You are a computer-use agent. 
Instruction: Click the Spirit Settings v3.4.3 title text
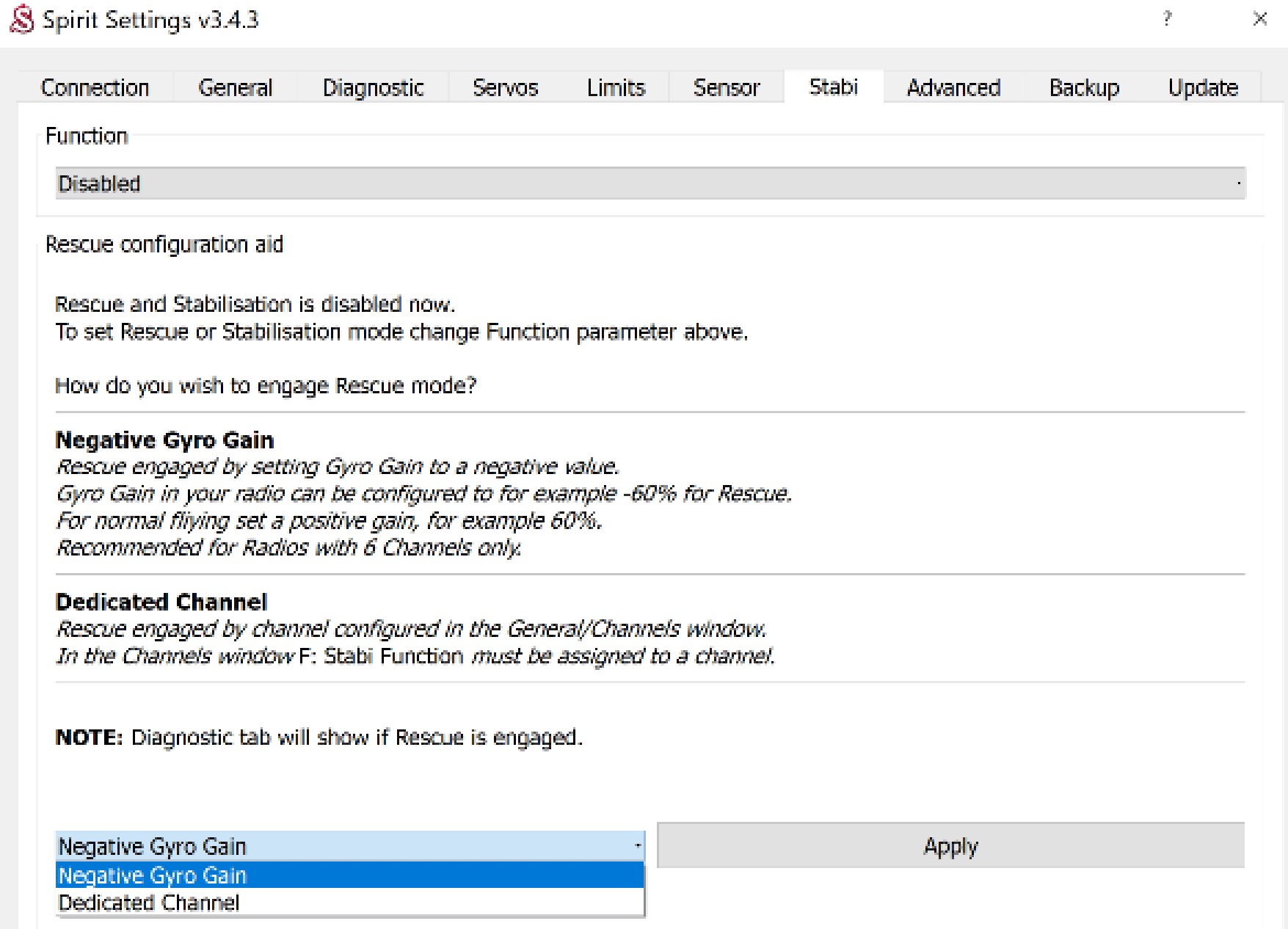coord(150,20)
